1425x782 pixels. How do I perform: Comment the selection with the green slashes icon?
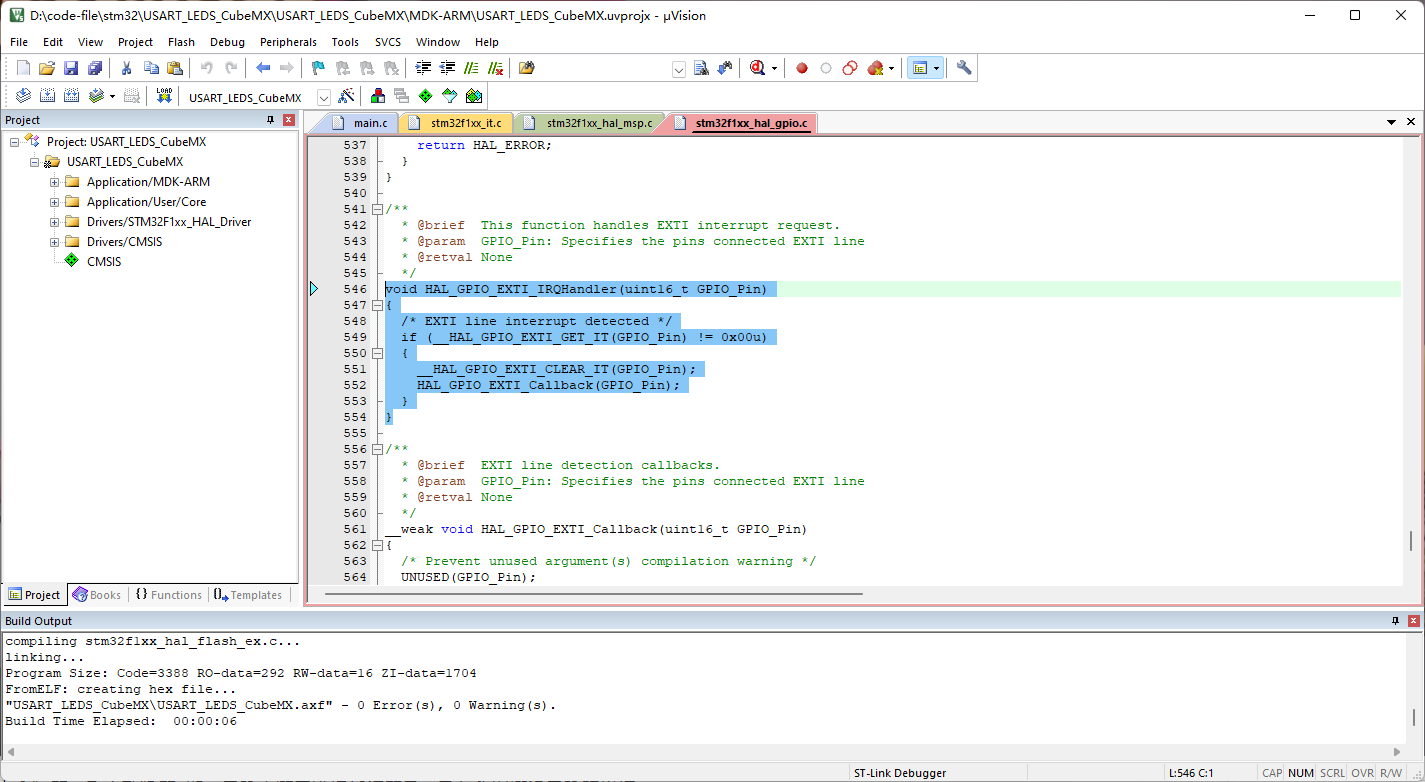471,68
